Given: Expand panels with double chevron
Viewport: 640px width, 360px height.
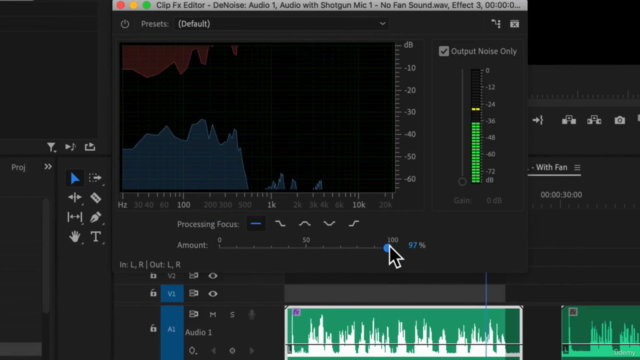Looking at the screenshot, I should pos(48,167).
